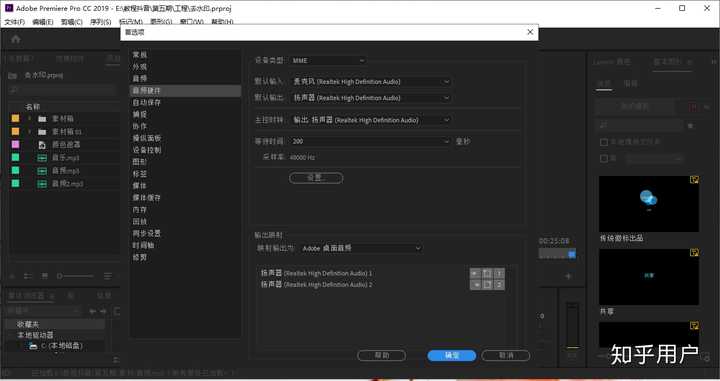
Task: Select 收藏夹 in media browser
Action: pyautogui.click(x=28, y=324)
